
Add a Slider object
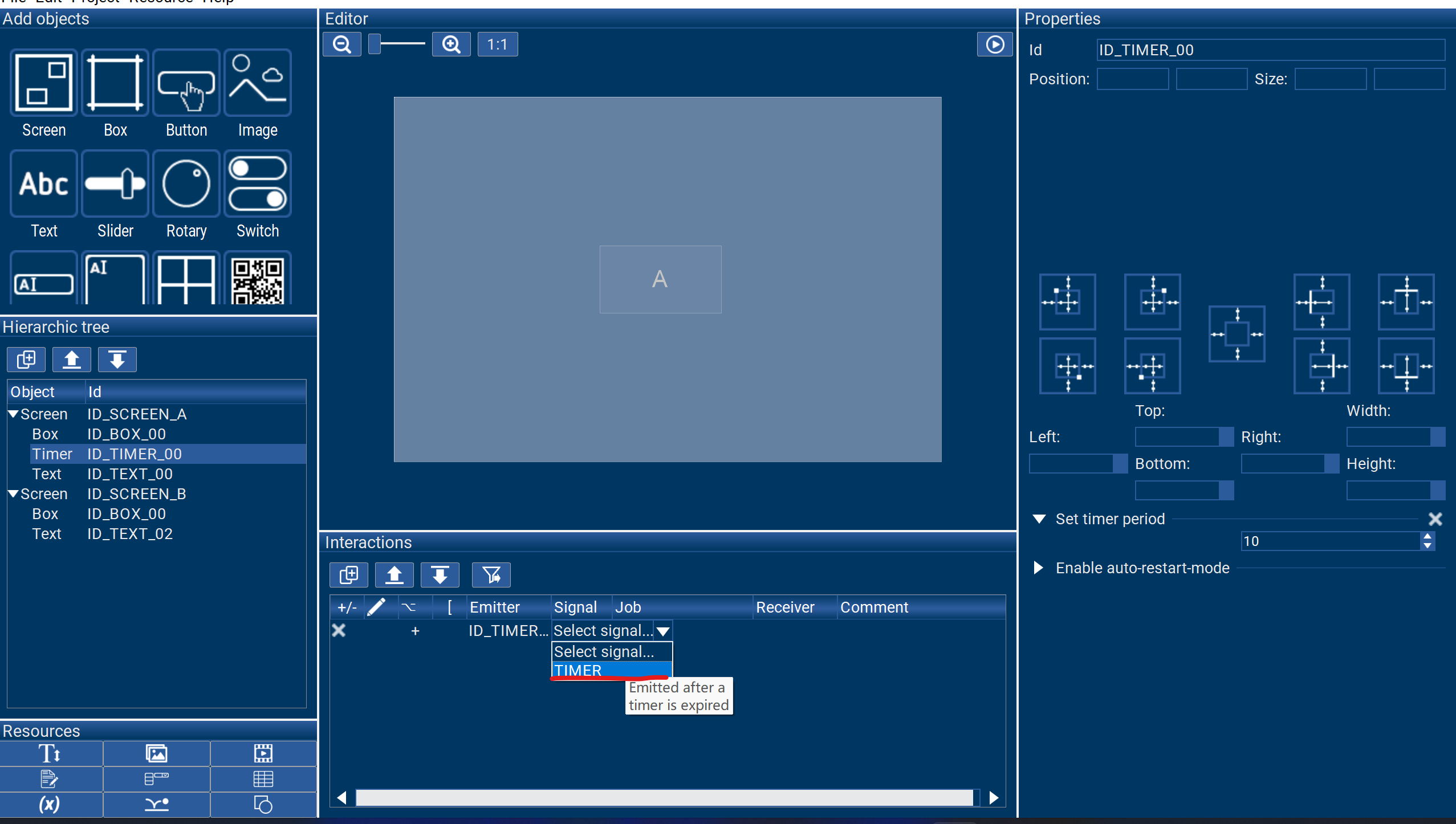pyautogui.click(x=115, y=184)
